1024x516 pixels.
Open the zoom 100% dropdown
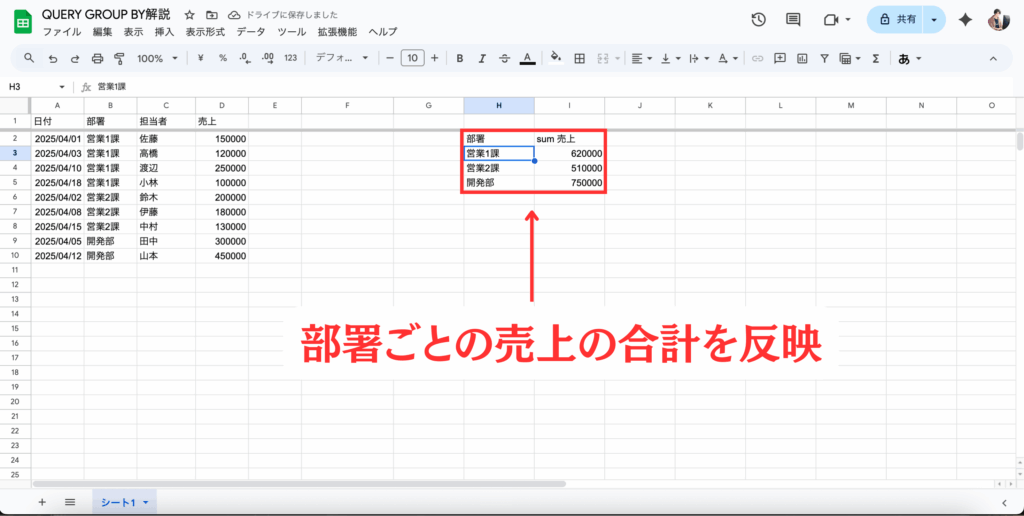click(x=156, y=59)
